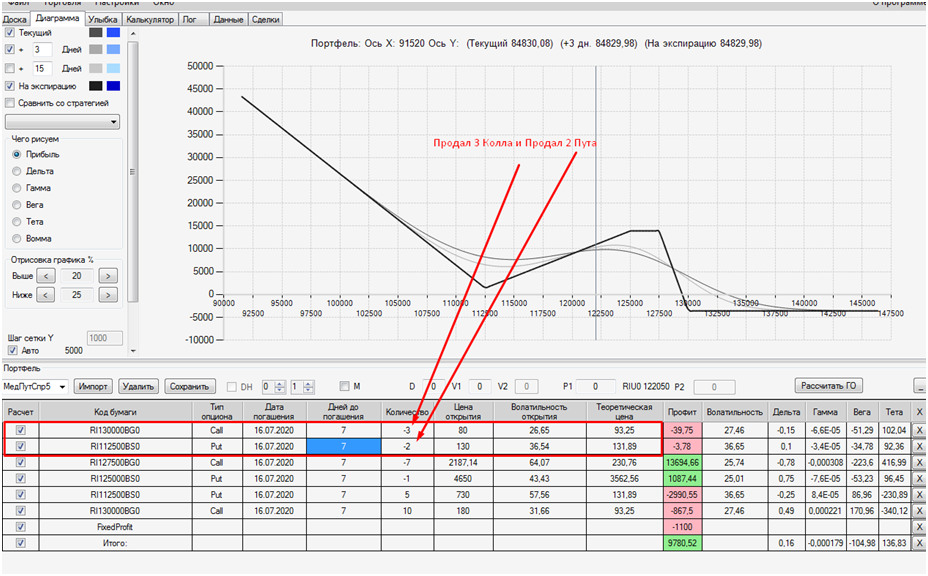Screen dimensions: 928x576
Task: Toggle the Сравнить со стратегией checkbox
Action: [10, 103]
